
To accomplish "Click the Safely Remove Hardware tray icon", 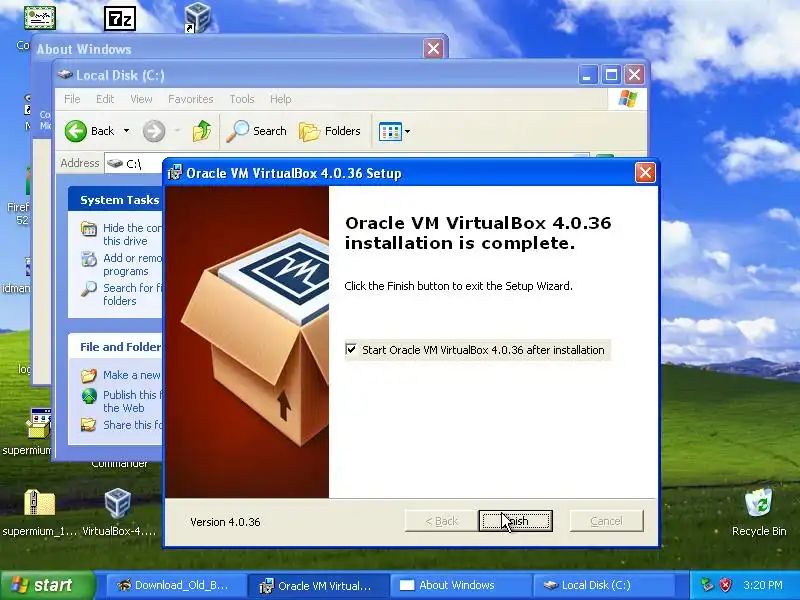I will pos(707,585).
